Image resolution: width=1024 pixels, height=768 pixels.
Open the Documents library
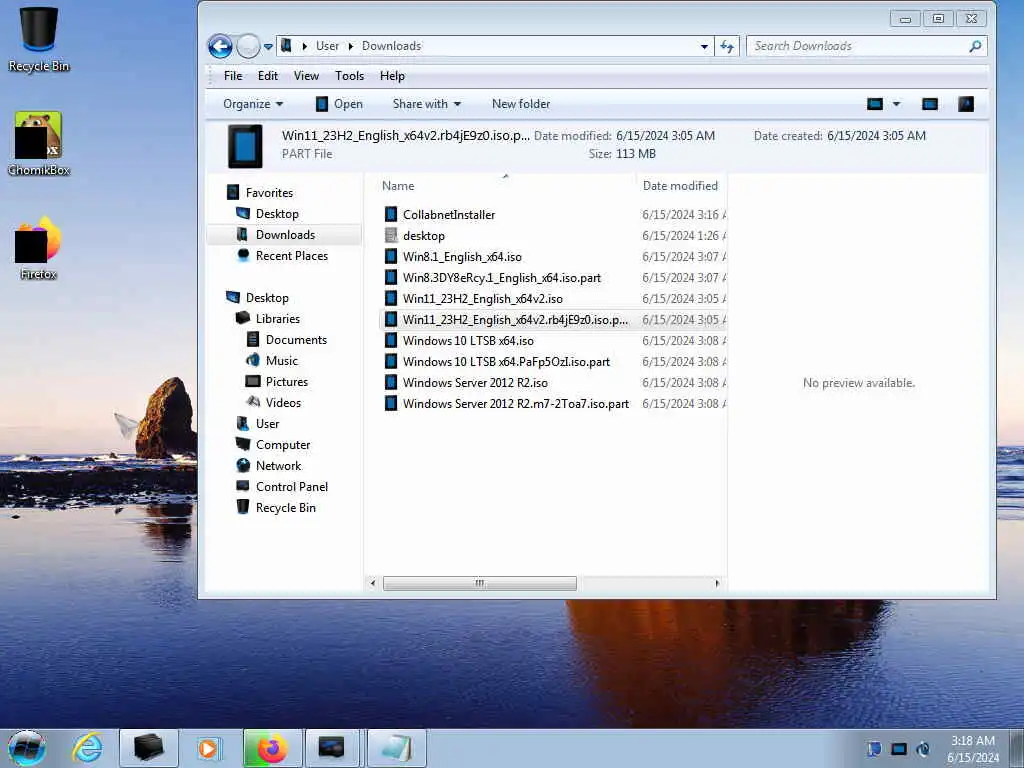click(x=295, y=340)
